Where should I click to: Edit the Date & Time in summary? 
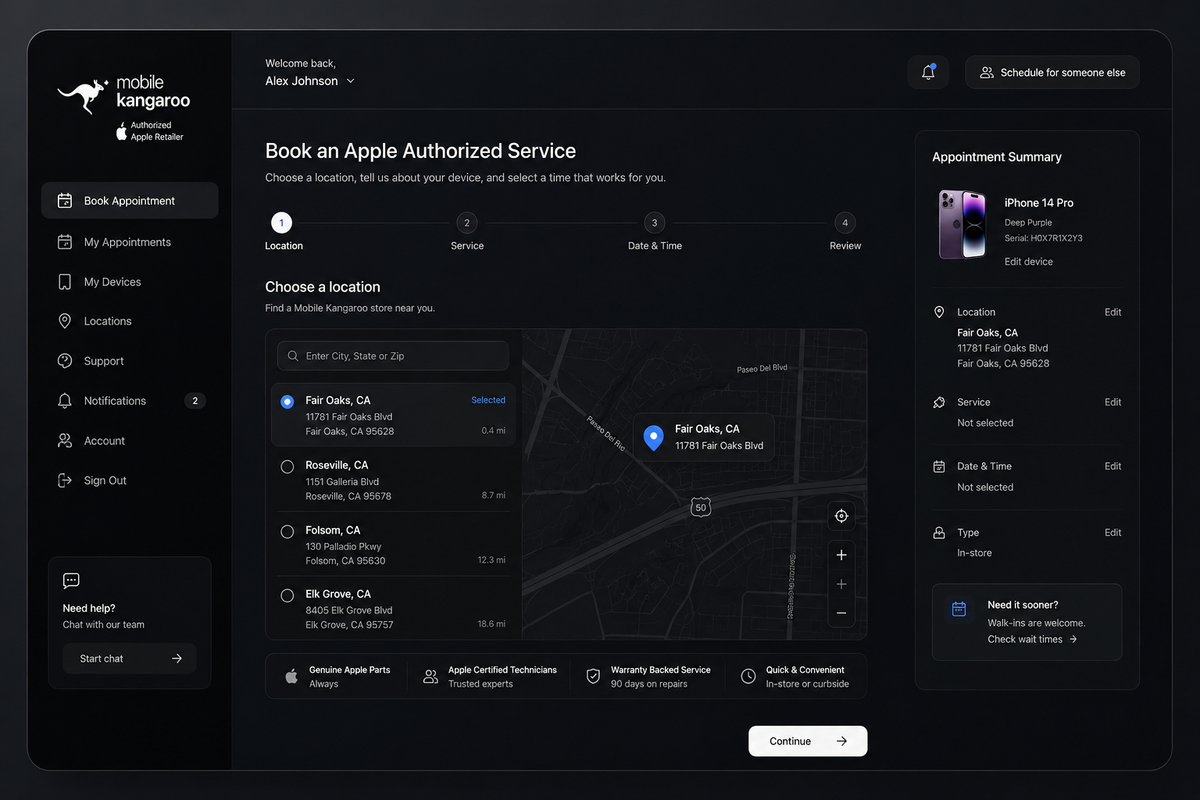pyautogui.click(x=1113, y=466)
